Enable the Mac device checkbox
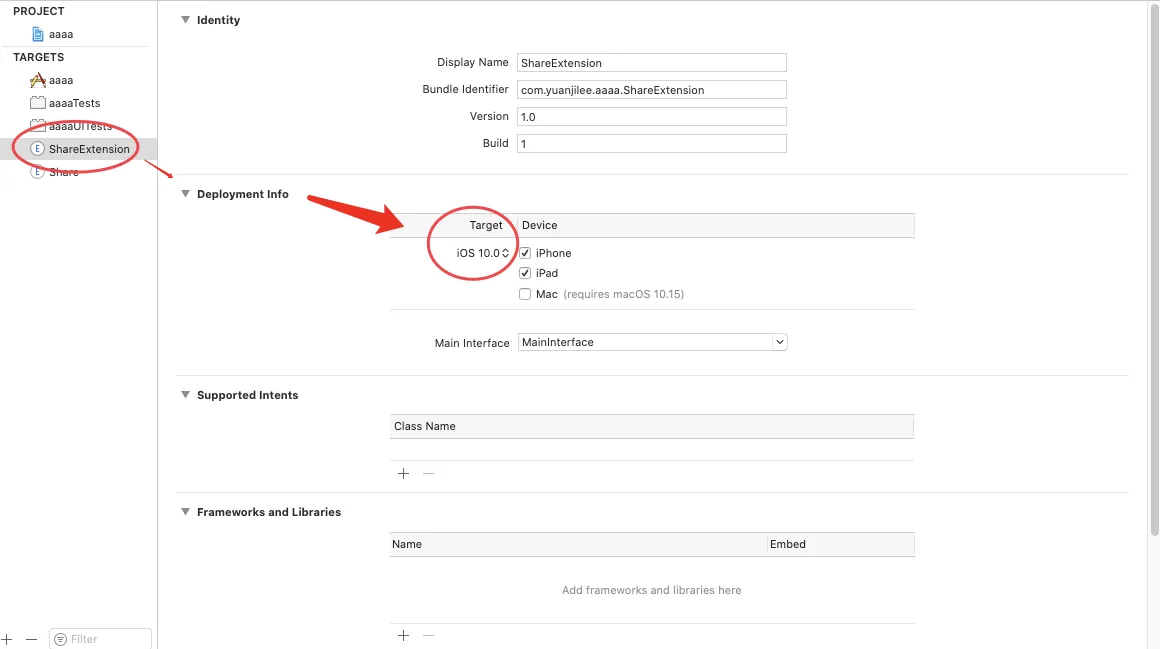 (525, 294)
